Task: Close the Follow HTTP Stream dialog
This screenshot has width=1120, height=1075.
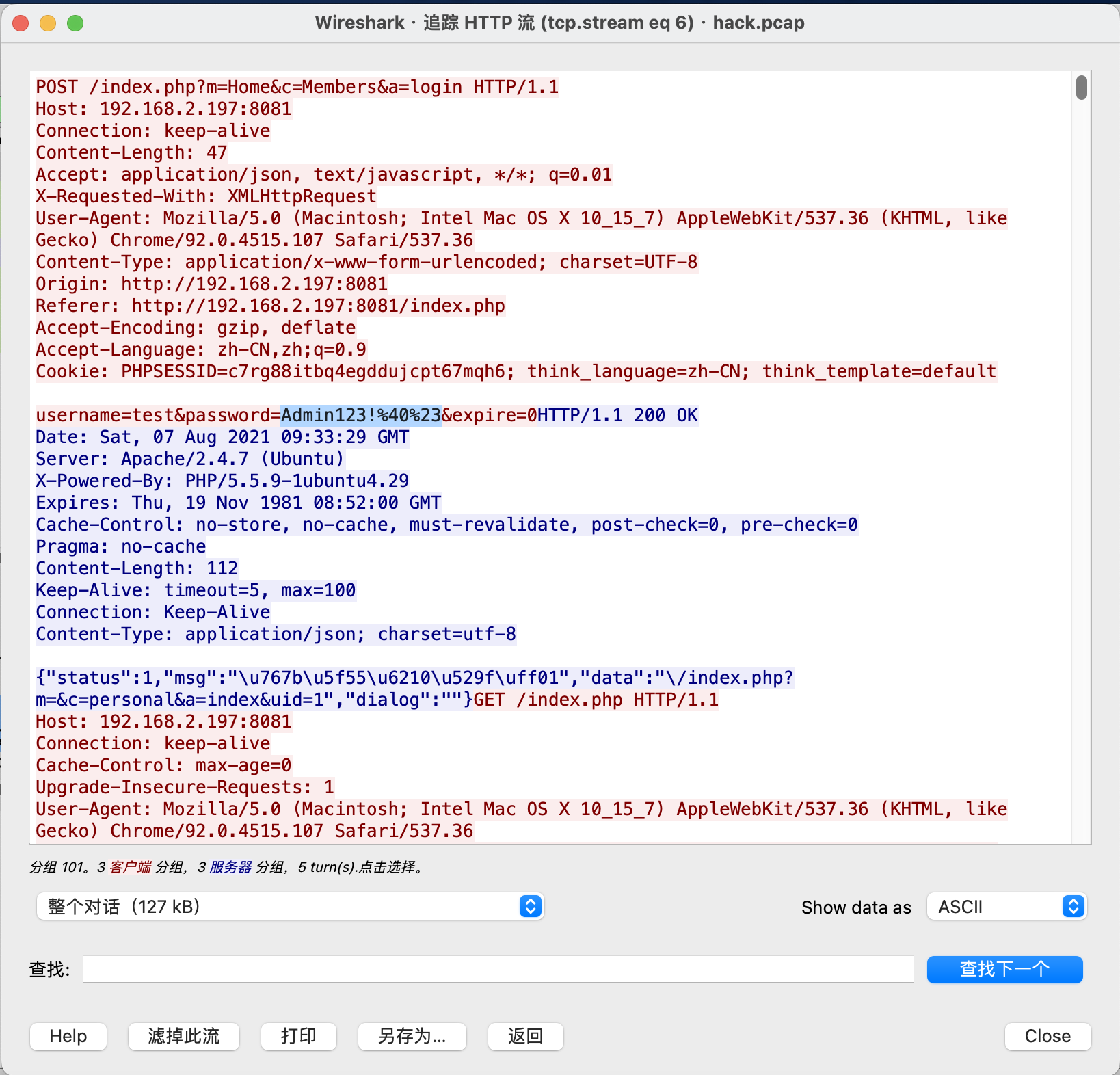Action: point(1048,1036)
